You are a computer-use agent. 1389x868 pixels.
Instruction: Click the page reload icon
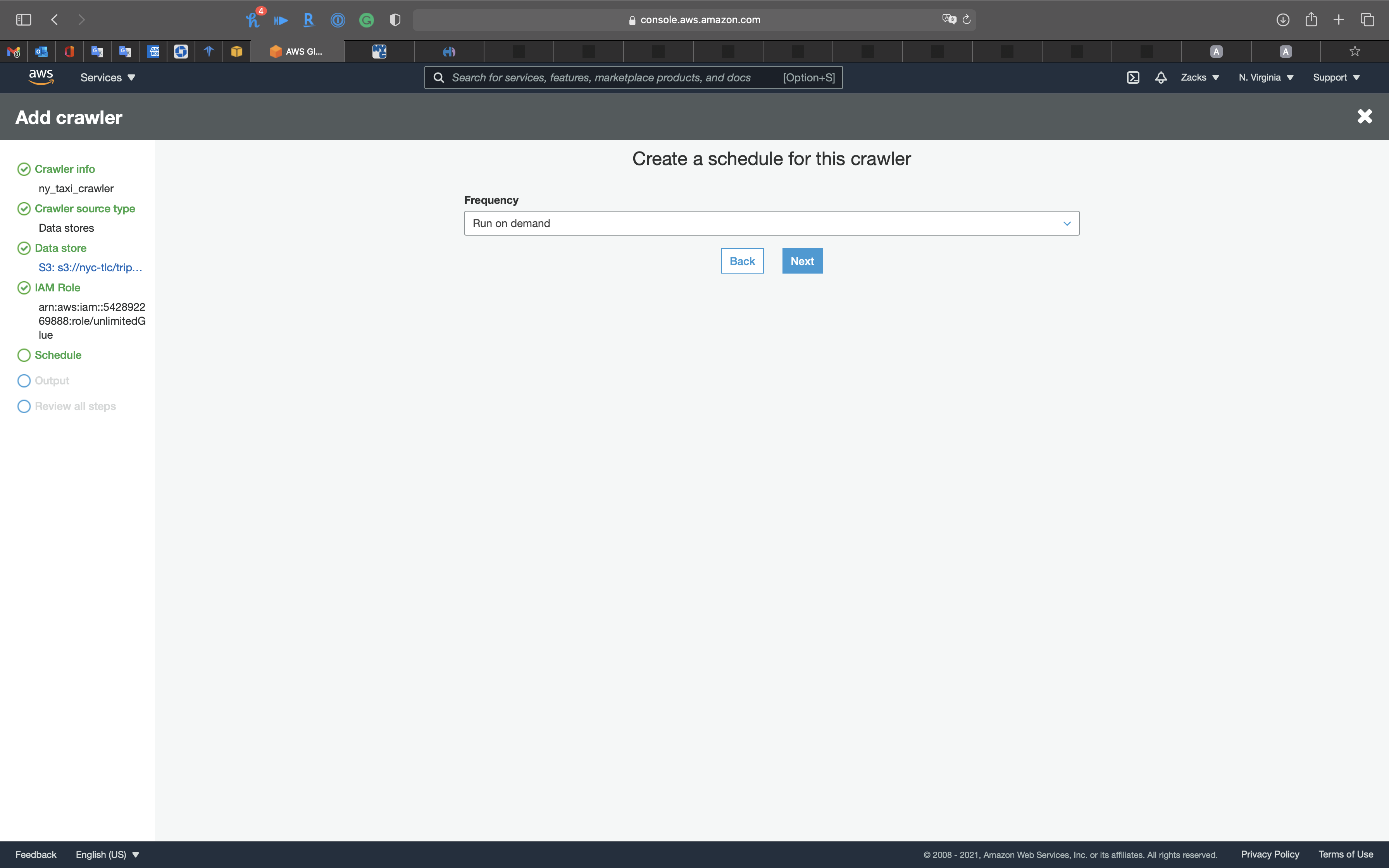[x=967, y=20]
